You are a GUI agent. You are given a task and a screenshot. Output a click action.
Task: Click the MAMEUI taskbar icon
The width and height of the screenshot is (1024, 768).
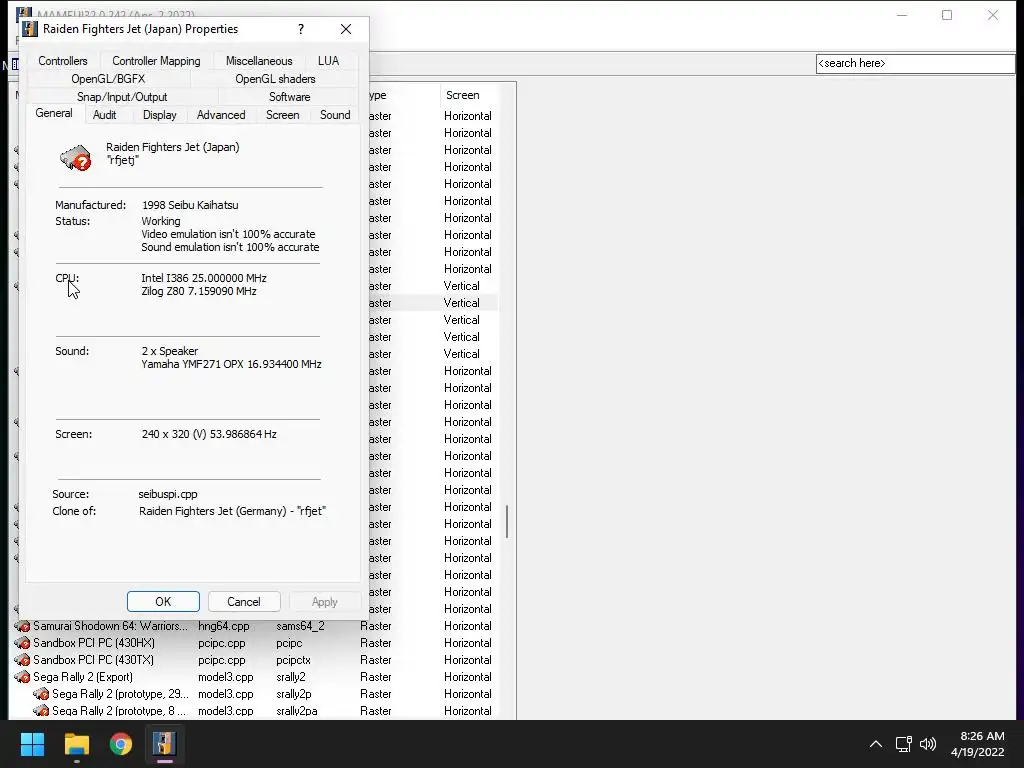165,744
